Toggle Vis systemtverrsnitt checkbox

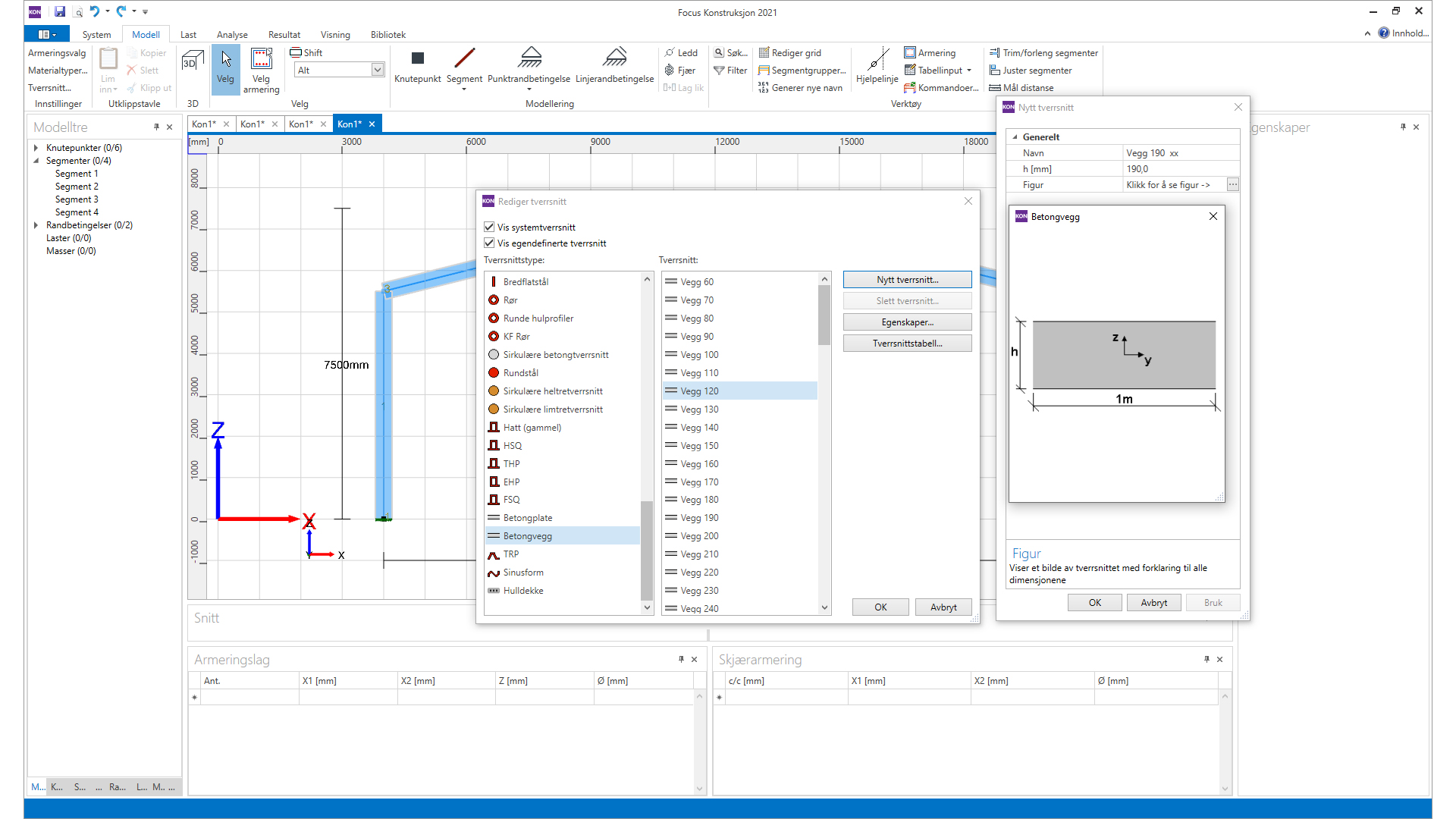click(489, 227)
